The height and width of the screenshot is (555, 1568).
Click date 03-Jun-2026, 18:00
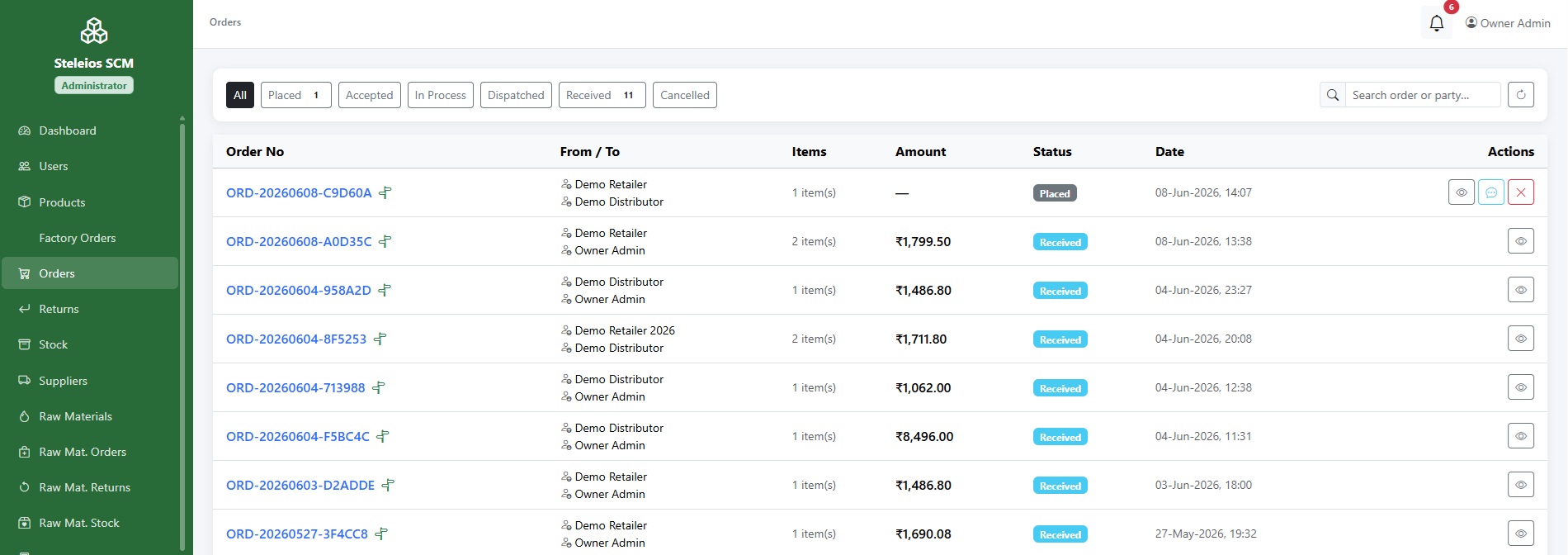(x=1203, y=485)
